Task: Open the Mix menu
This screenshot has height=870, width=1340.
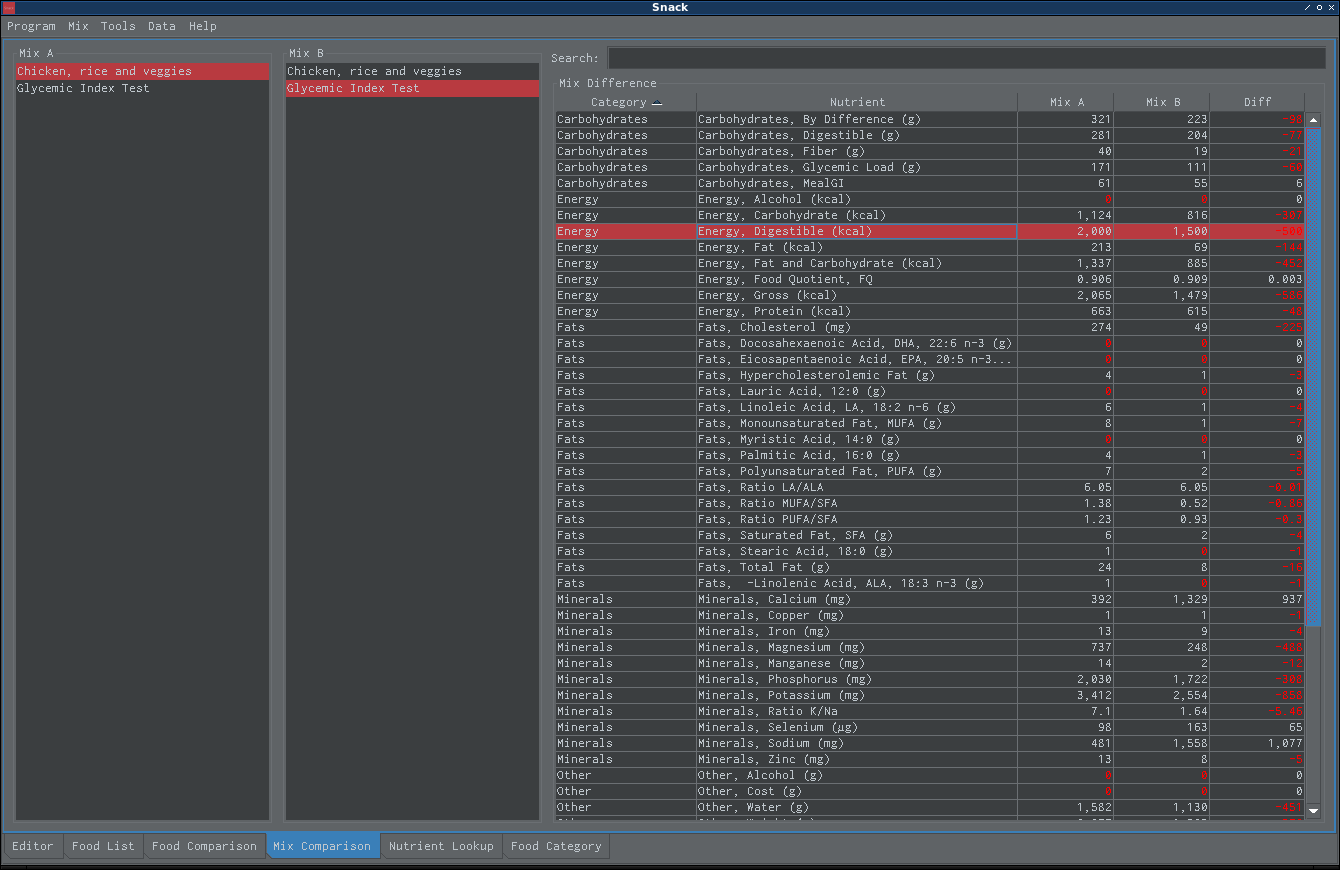Action: 78,26
